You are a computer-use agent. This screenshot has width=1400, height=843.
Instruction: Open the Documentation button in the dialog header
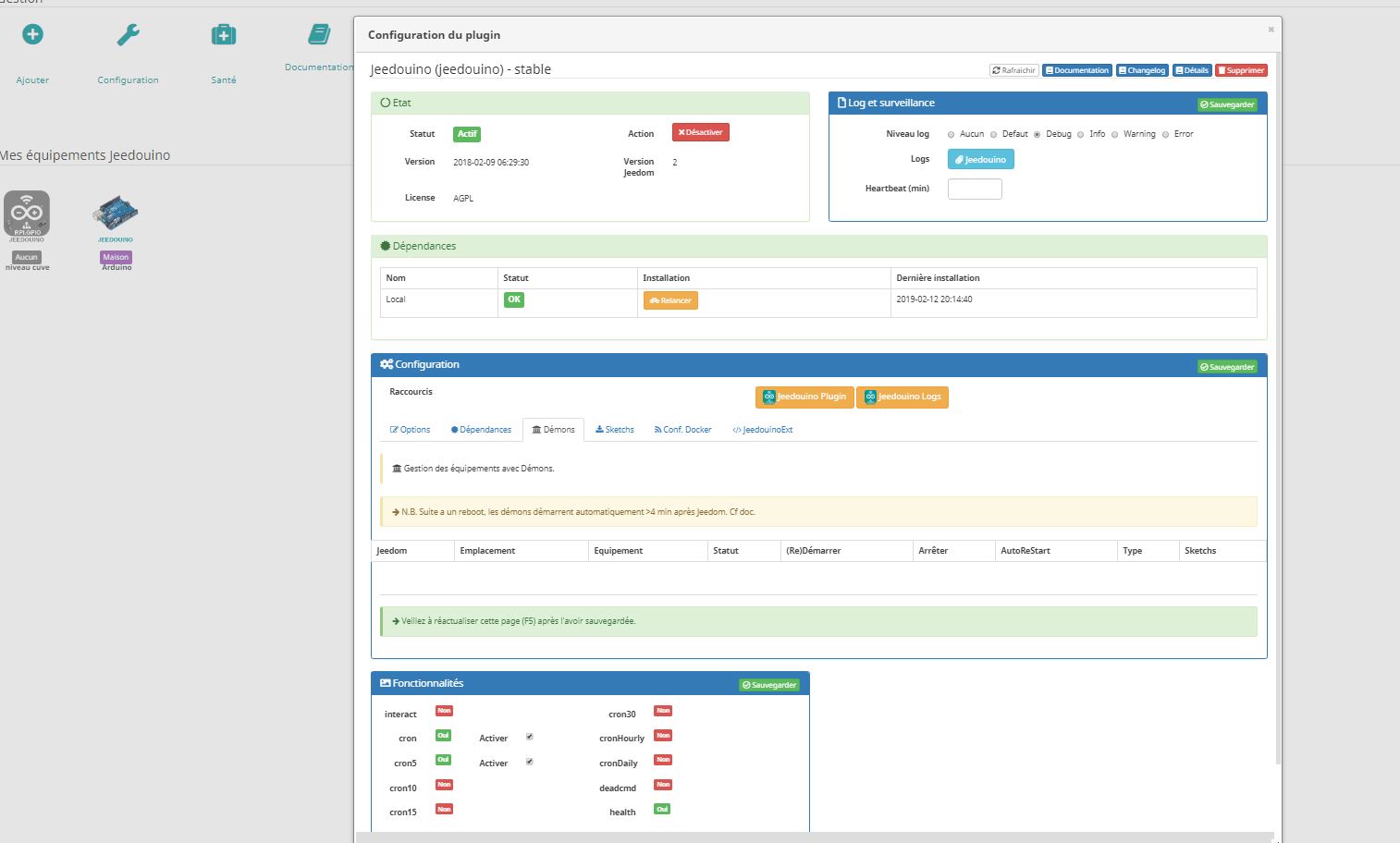(1077, 70)
